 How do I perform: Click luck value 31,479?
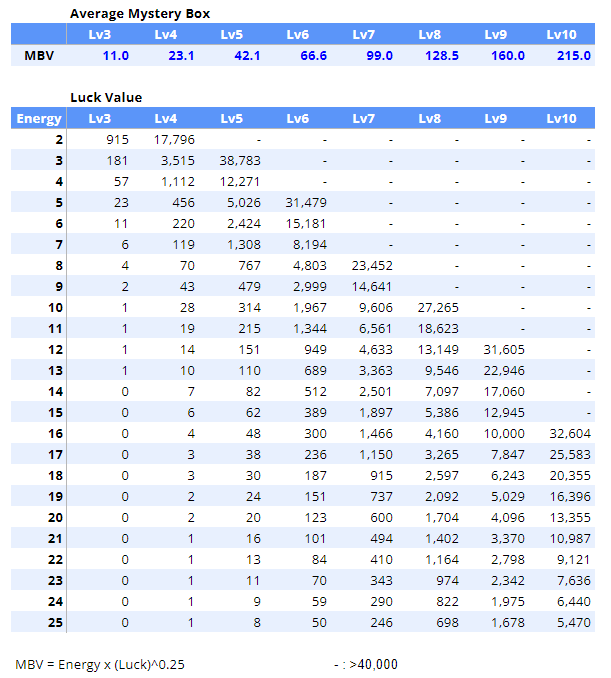coord(306,203)
